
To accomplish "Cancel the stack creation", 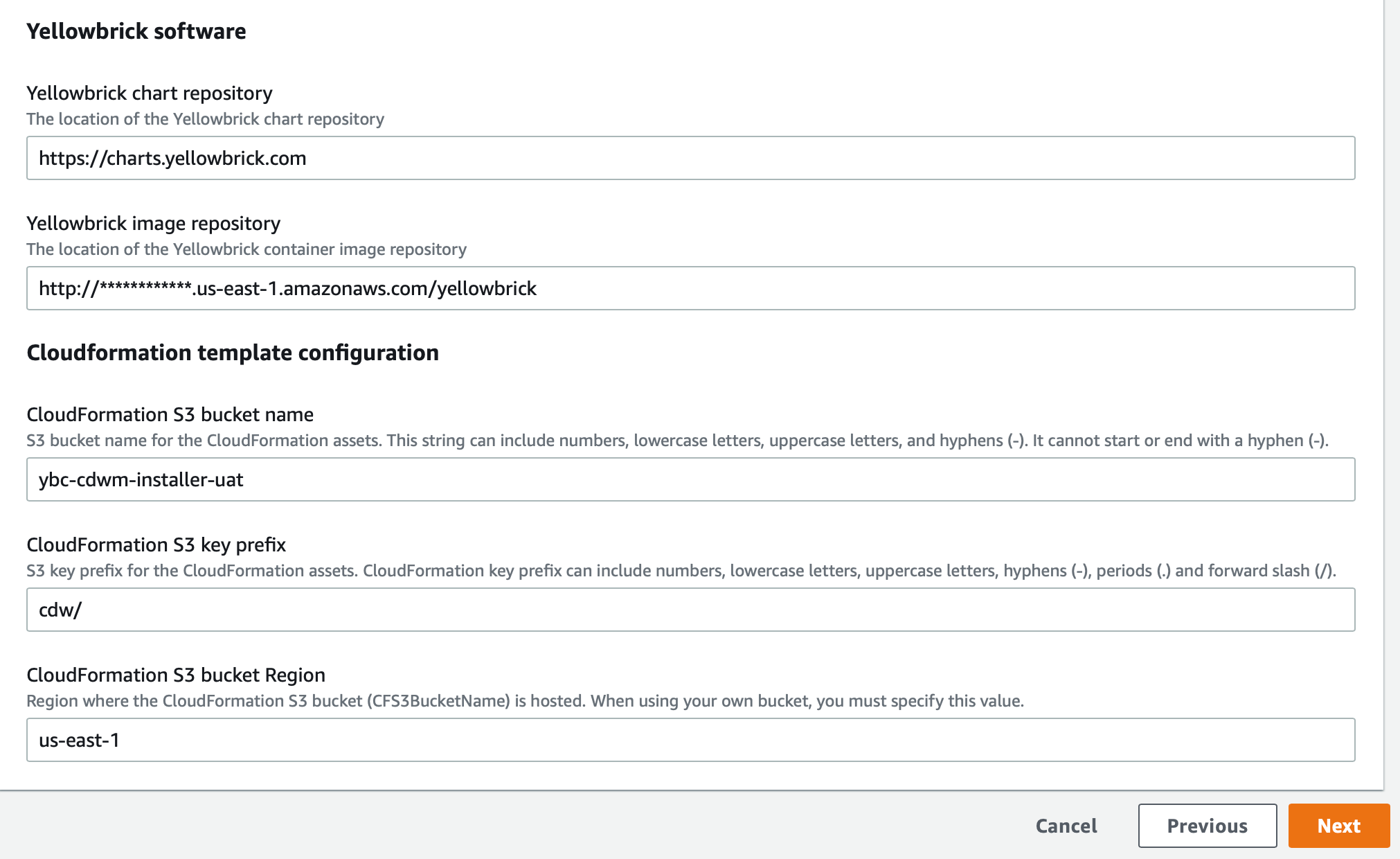I will (1066, 825).
